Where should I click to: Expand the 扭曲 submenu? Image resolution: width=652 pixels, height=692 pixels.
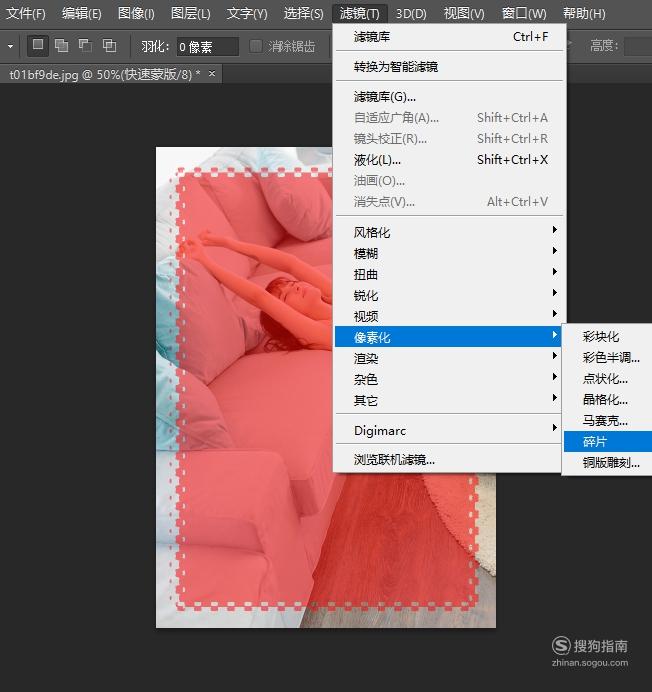pyautogui.click(x=449, y=275)
